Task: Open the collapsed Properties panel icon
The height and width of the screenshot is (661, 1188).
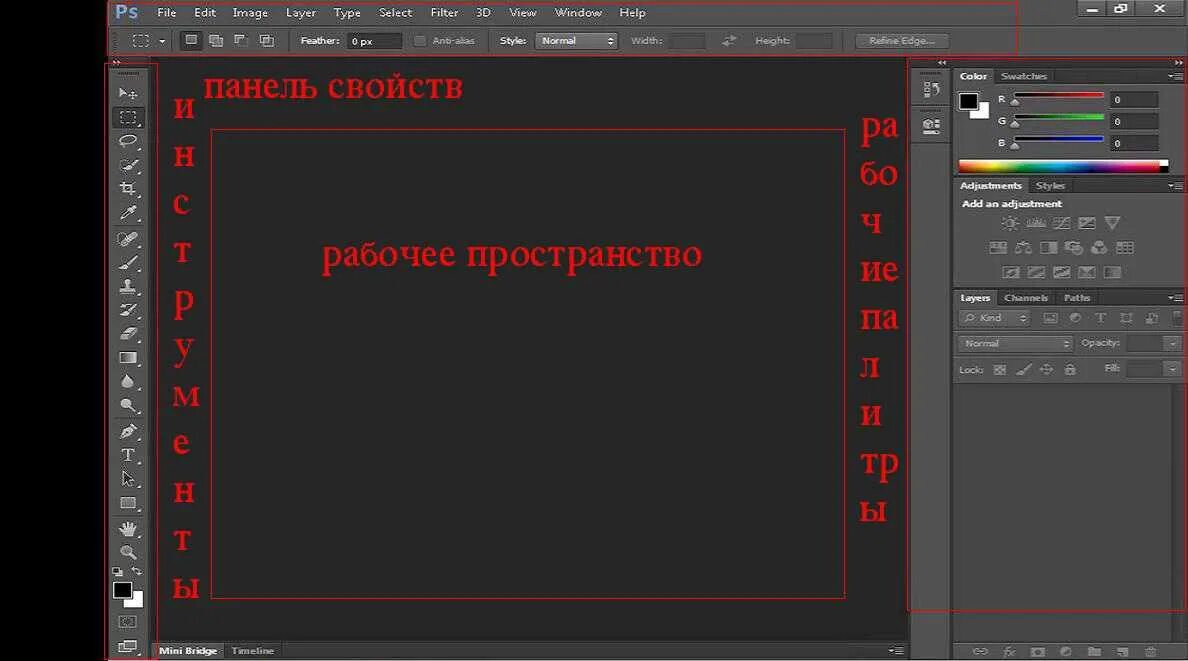Action: [x=931, y=126]
